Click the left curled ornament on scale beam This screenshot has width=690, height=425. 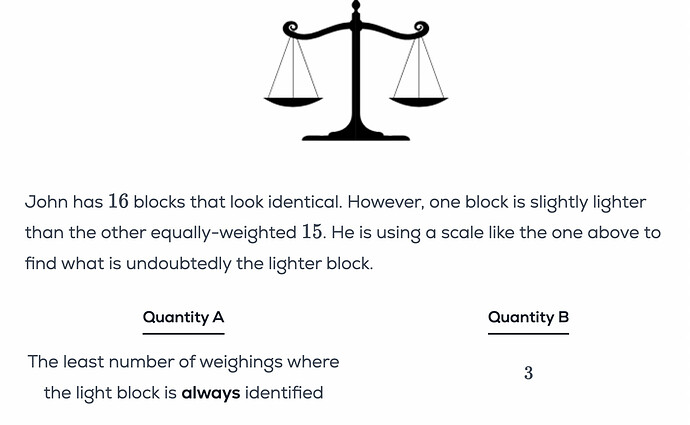pyautogui.click(x=290, y=28)
